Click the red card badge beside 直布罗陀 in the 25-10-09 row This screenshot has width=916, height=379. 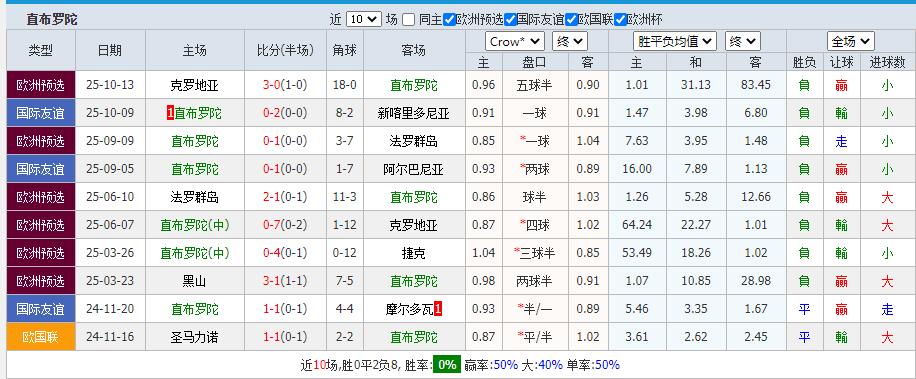coord(170,113)
